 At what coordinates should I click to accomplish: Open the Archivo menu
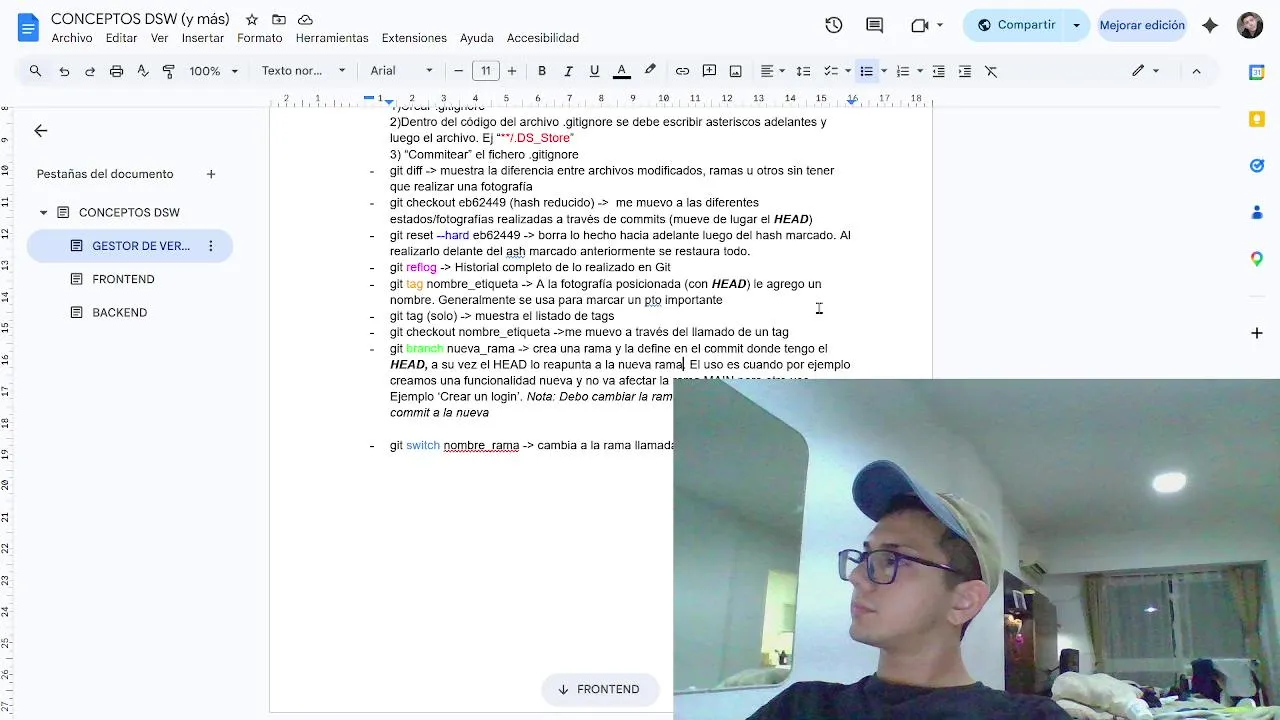pyautogui.click(x=72, y=38)
